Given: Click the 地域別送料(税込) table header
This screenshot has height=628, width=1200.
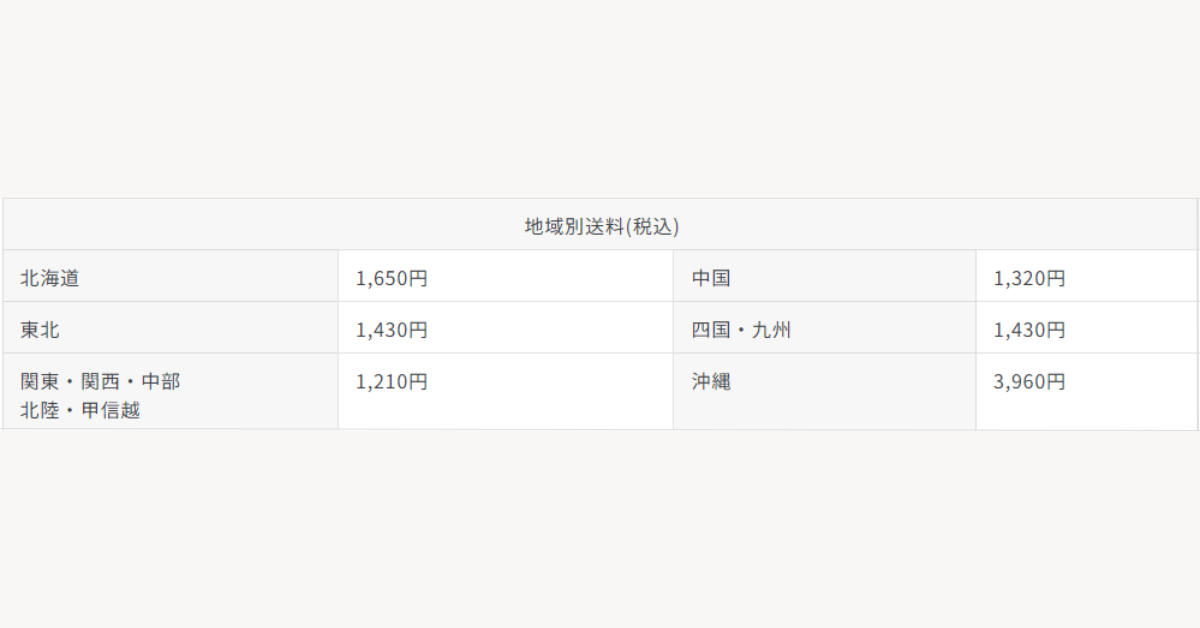Looking at the screenshot, I should point(600,225).
